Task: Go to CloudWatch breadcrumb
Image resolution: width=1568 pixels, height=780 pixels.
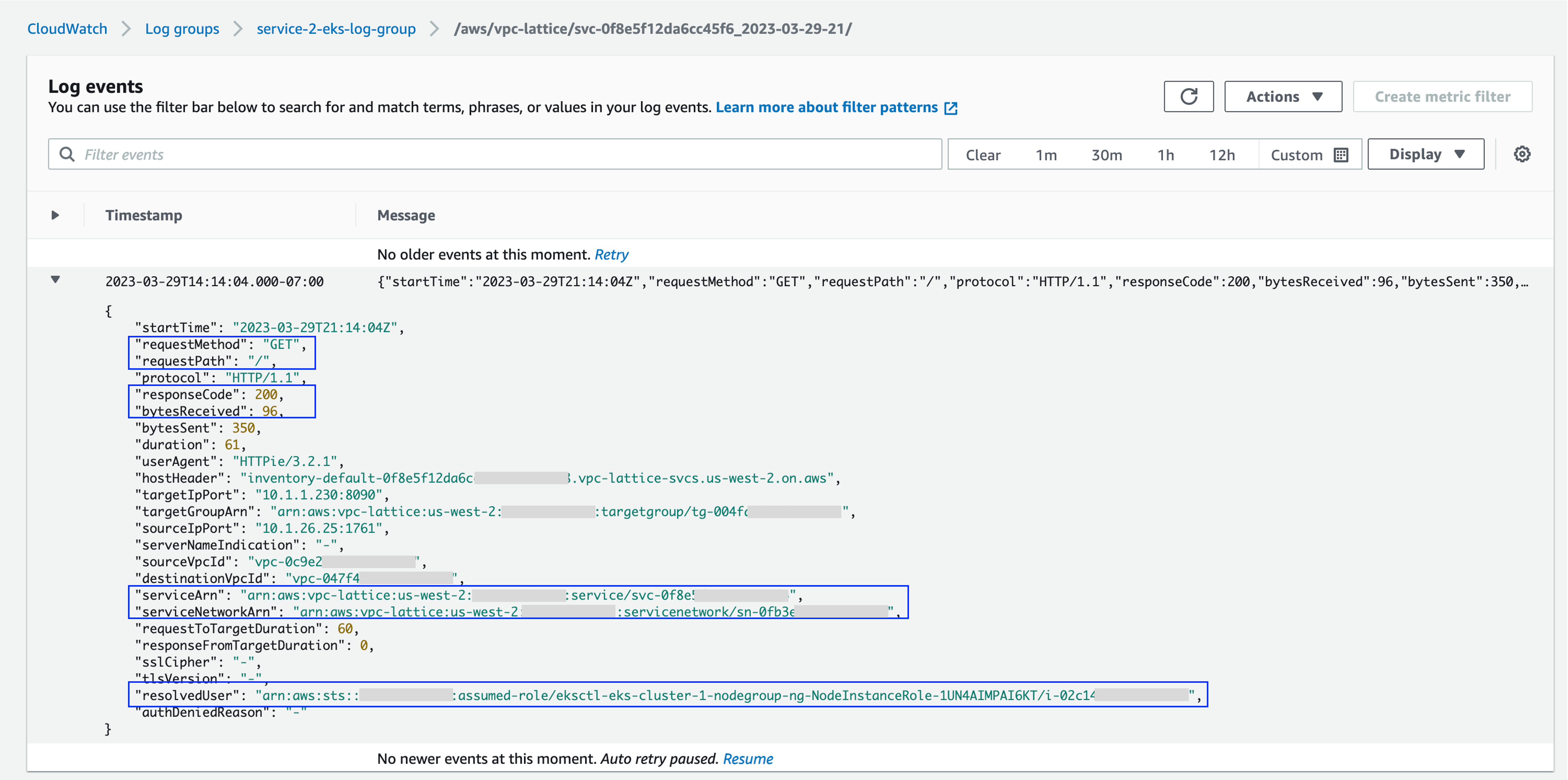Action: [67, 29]
